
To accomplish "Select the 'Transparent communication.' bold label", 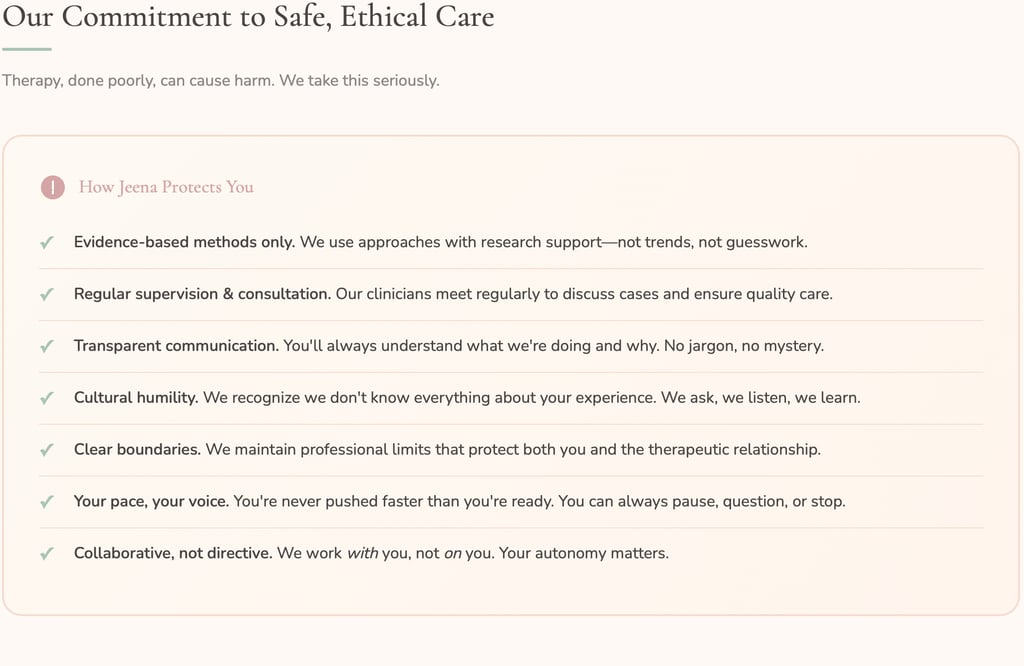I will 176,346.
